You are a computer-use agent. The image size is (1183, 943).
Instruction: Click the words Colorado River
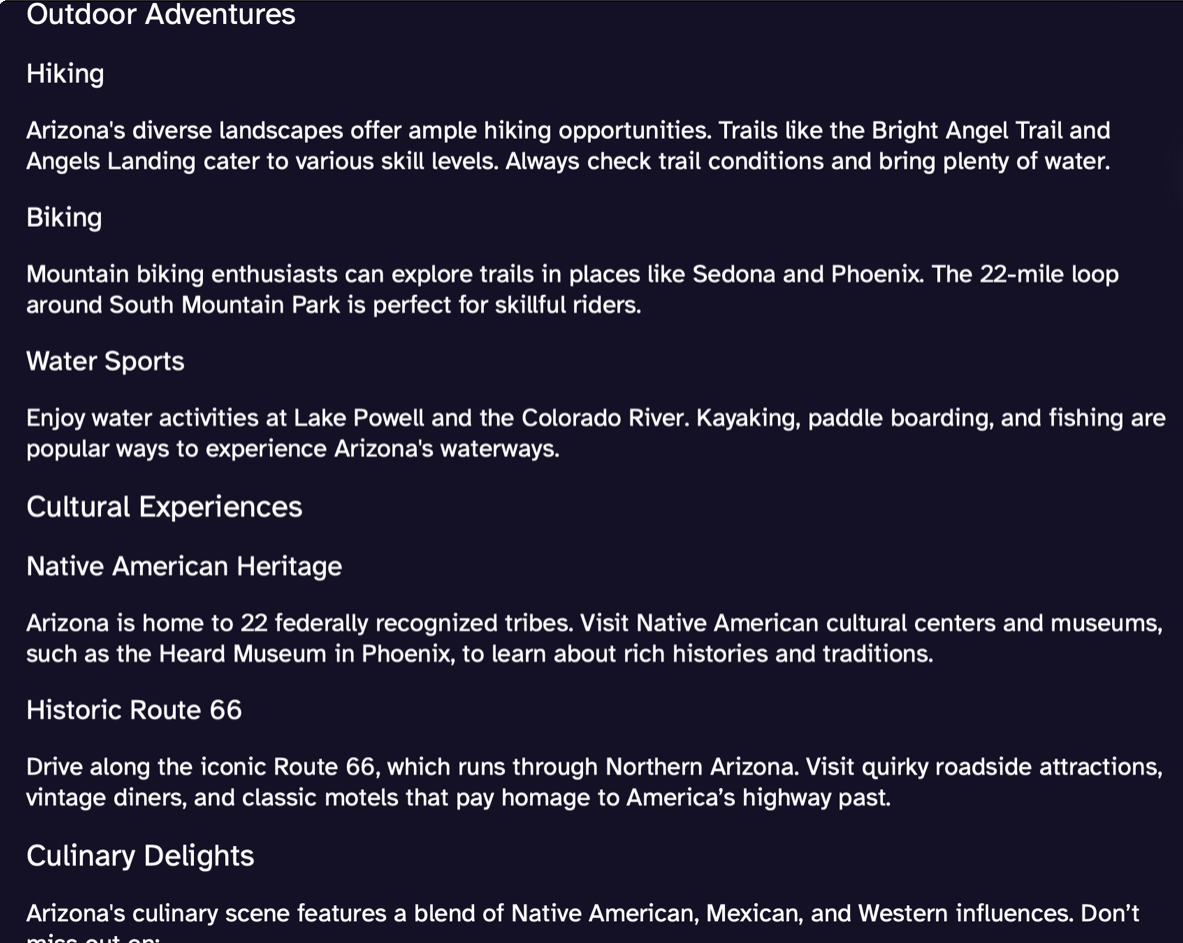(604, 418)
